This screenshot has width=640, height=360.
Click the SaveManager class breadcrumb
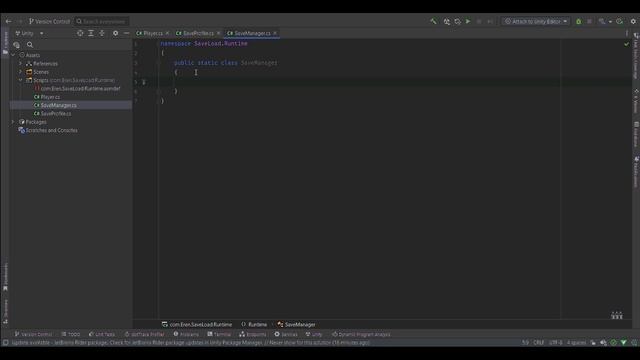(296, 324)
